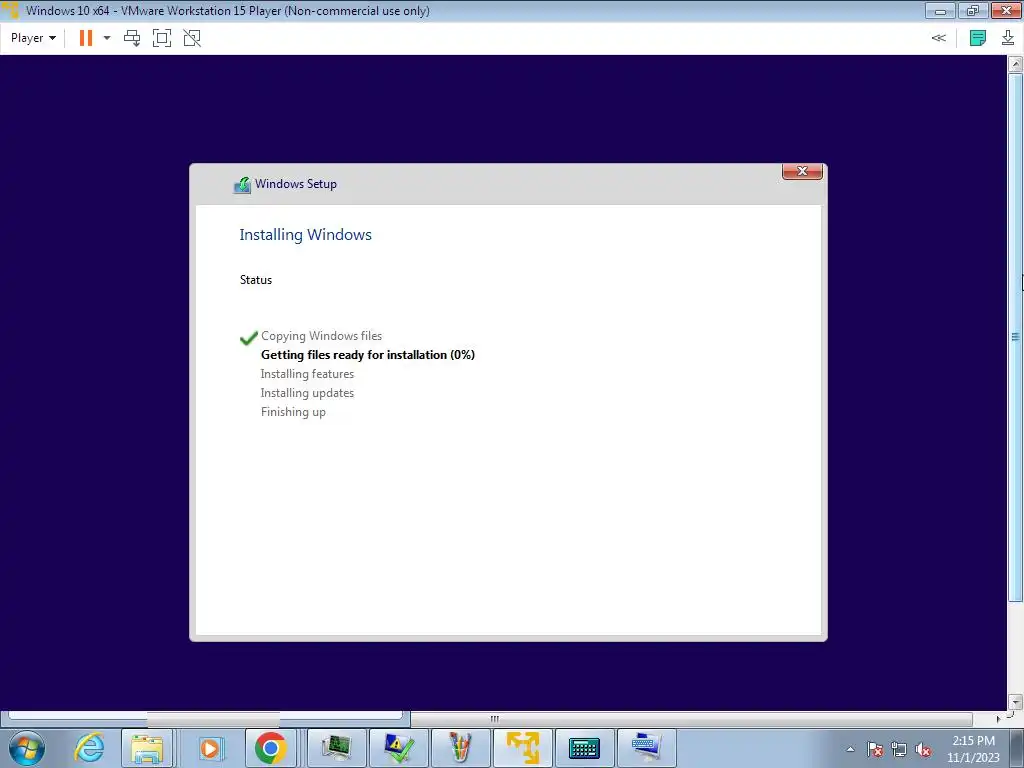
Task: Click the 'Status' label
Action: (x=255, y=280)
